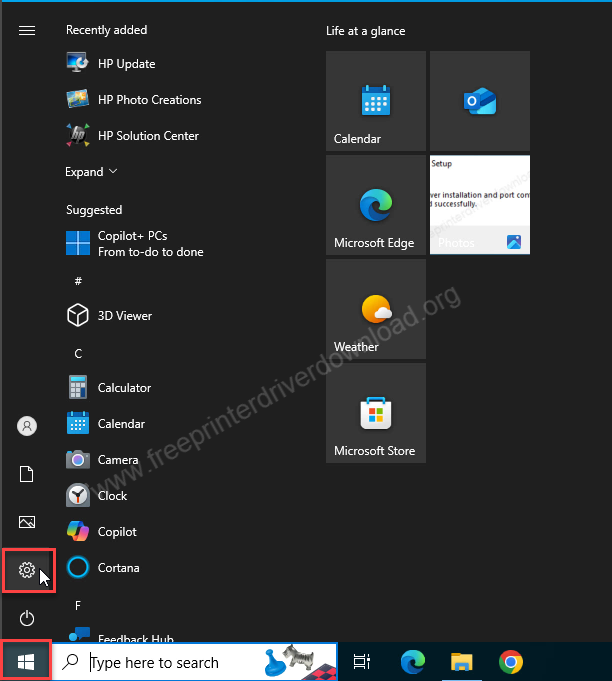Open the Clock app
Screen dimensions: 612x681
pyautogui.click(x=96, y=496)
